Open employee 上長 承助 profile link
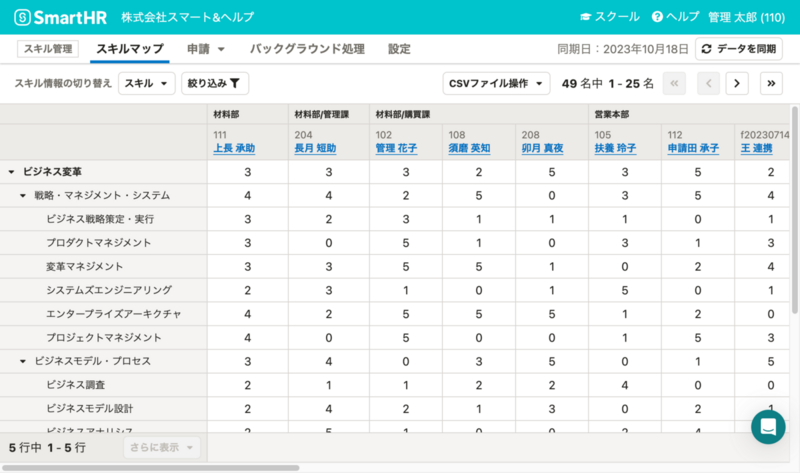The height and width of the screenshot is (473, 800). (234, 148)
